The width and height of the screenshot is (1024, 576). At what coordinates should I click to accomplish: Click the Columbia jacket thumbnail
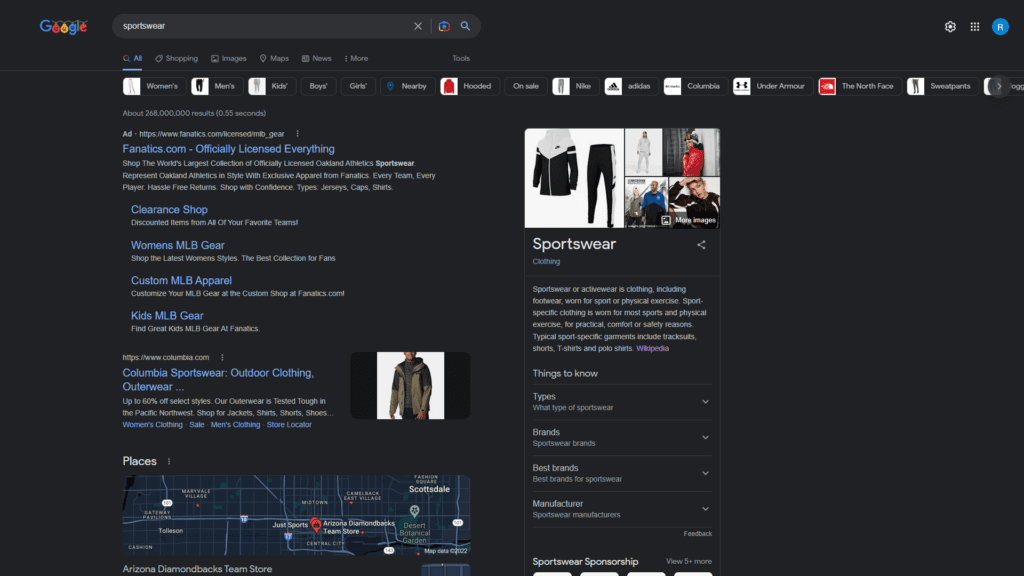click(410, 385)
